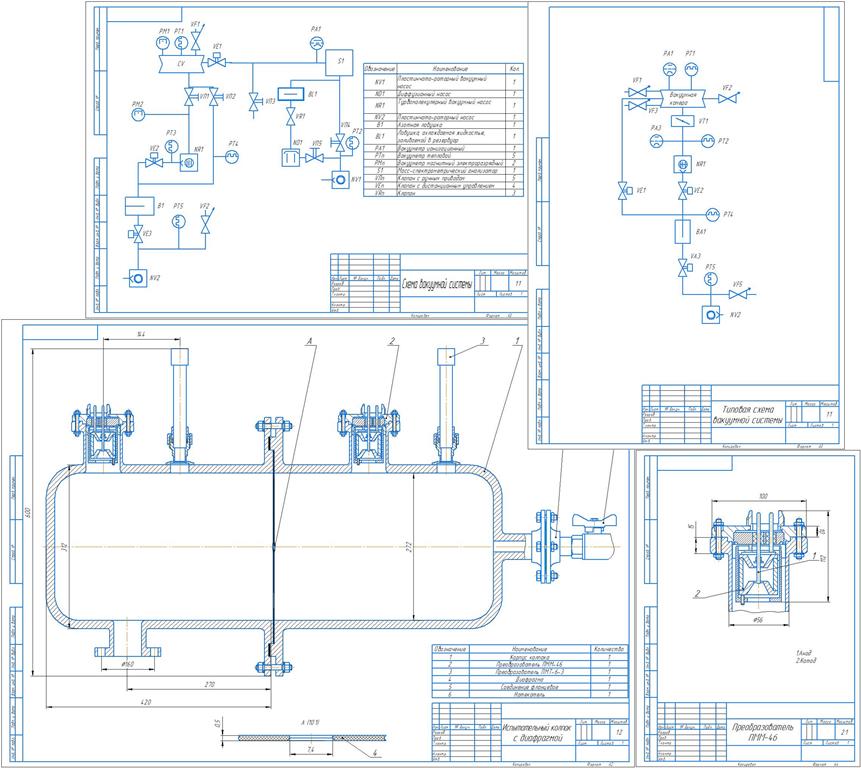Click the Количество column header
This screenshot has width=861, height=768.
(609, 649)
